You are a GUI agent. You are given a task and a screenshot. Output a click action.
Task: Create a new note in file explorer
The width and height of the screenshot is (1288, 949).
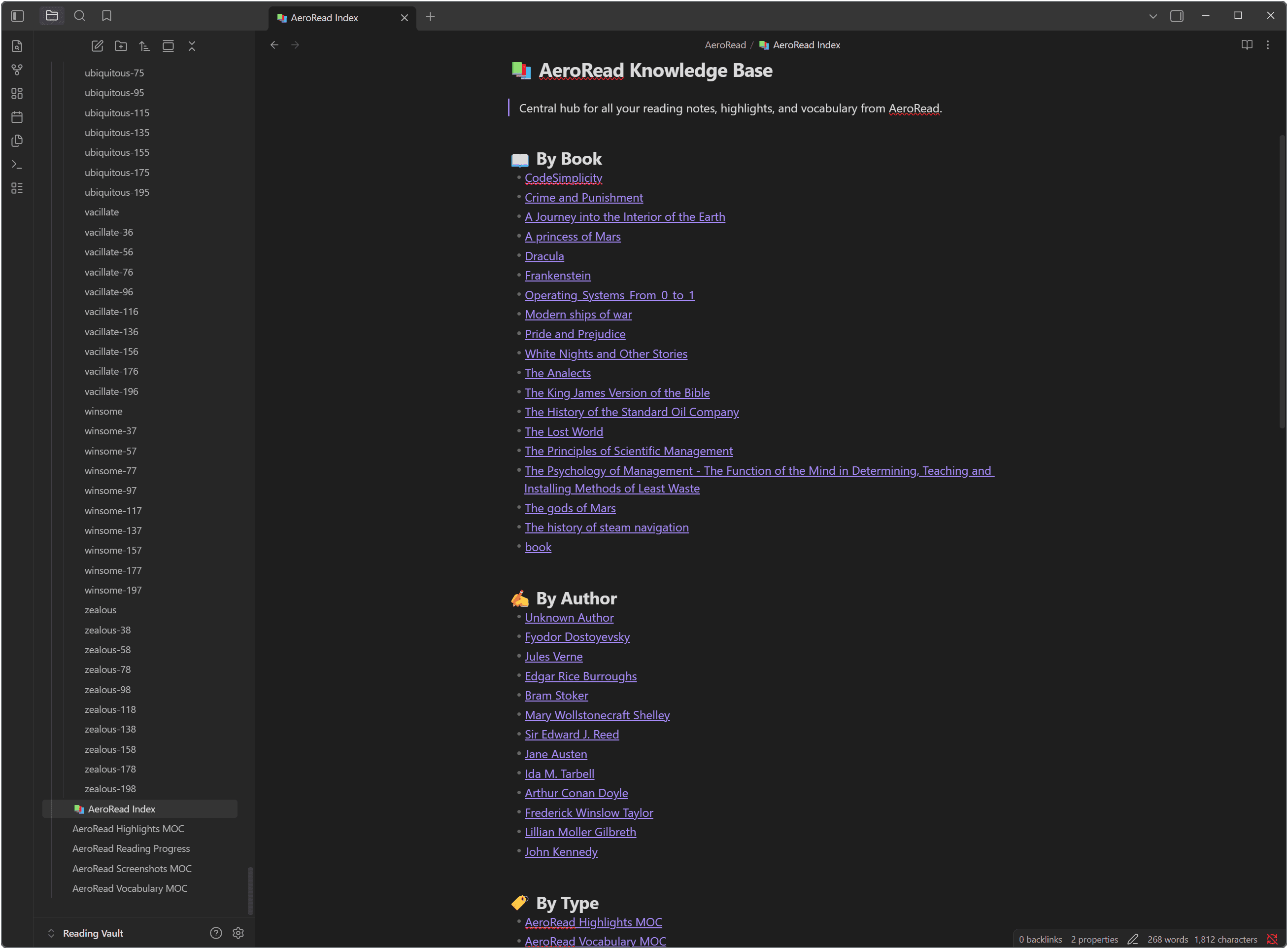tap(97, 46)
